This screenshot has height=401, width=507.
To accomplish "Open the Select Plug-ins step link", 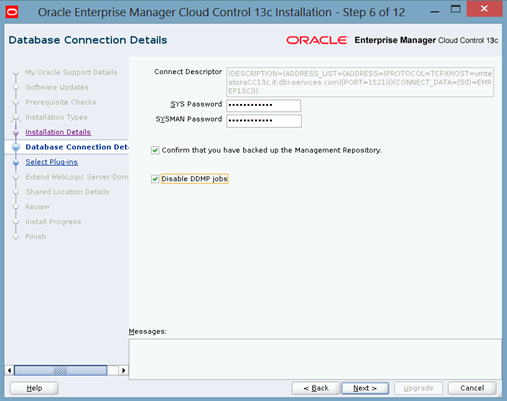I will [52, 162].
